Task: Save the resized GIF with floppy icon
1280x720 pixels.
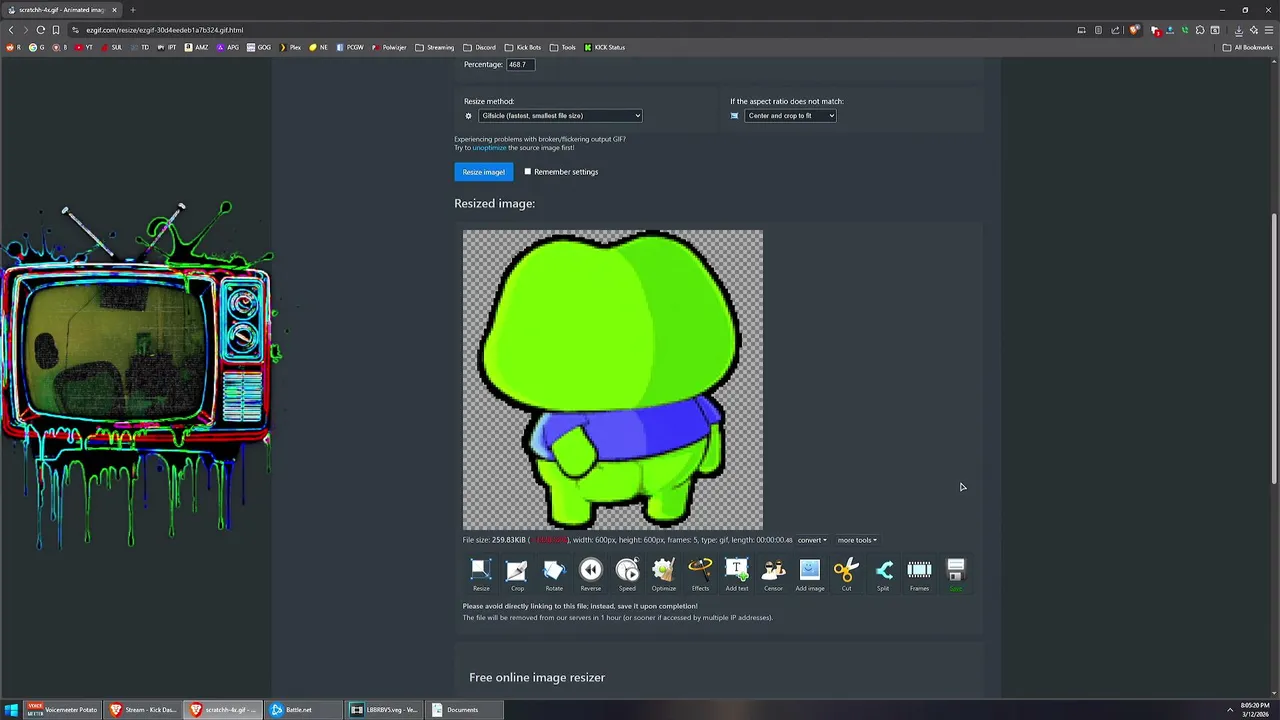Action: (x=956, y=575)
